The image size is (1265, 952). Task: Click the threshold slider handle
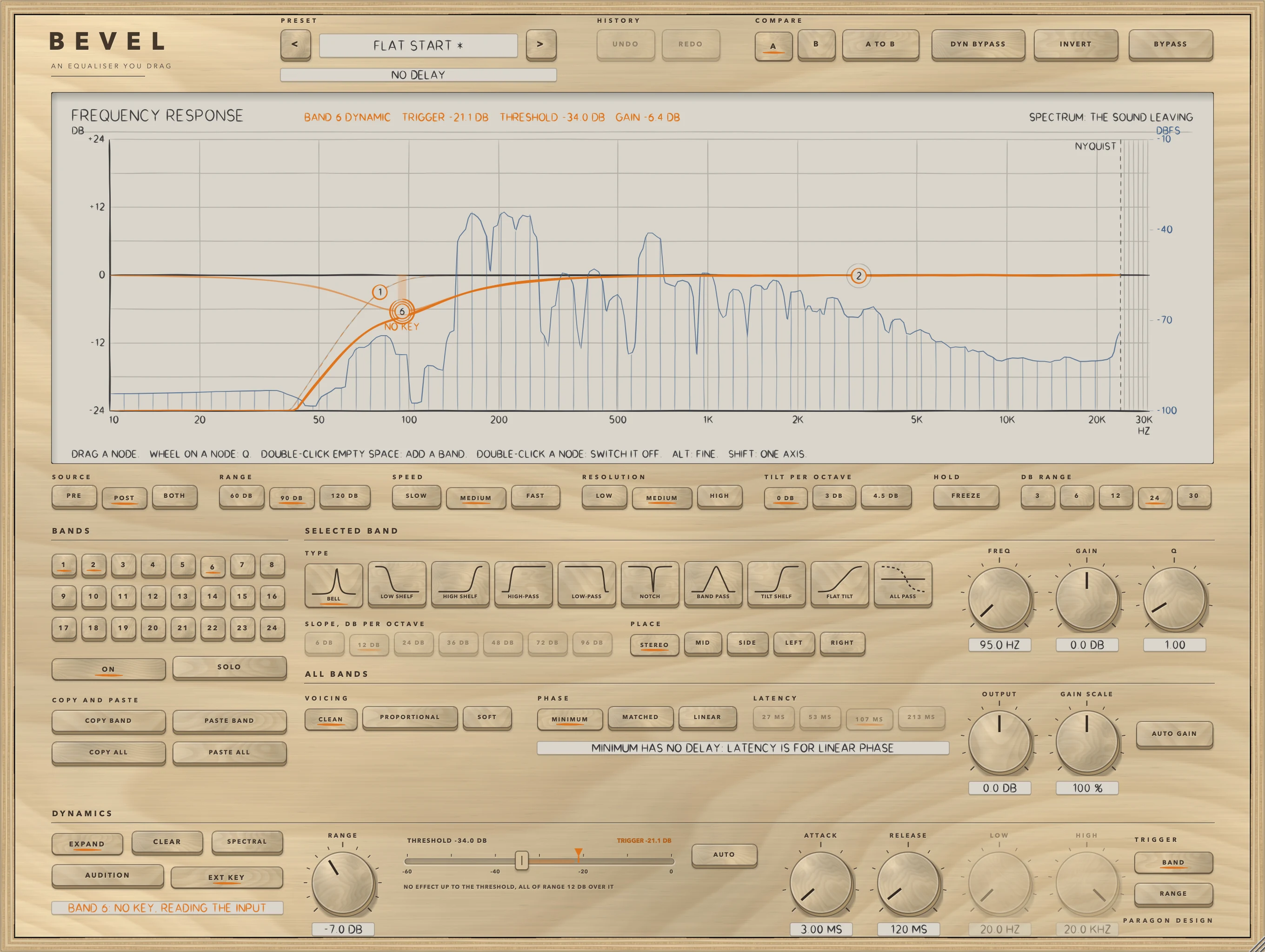pos(521,860)
